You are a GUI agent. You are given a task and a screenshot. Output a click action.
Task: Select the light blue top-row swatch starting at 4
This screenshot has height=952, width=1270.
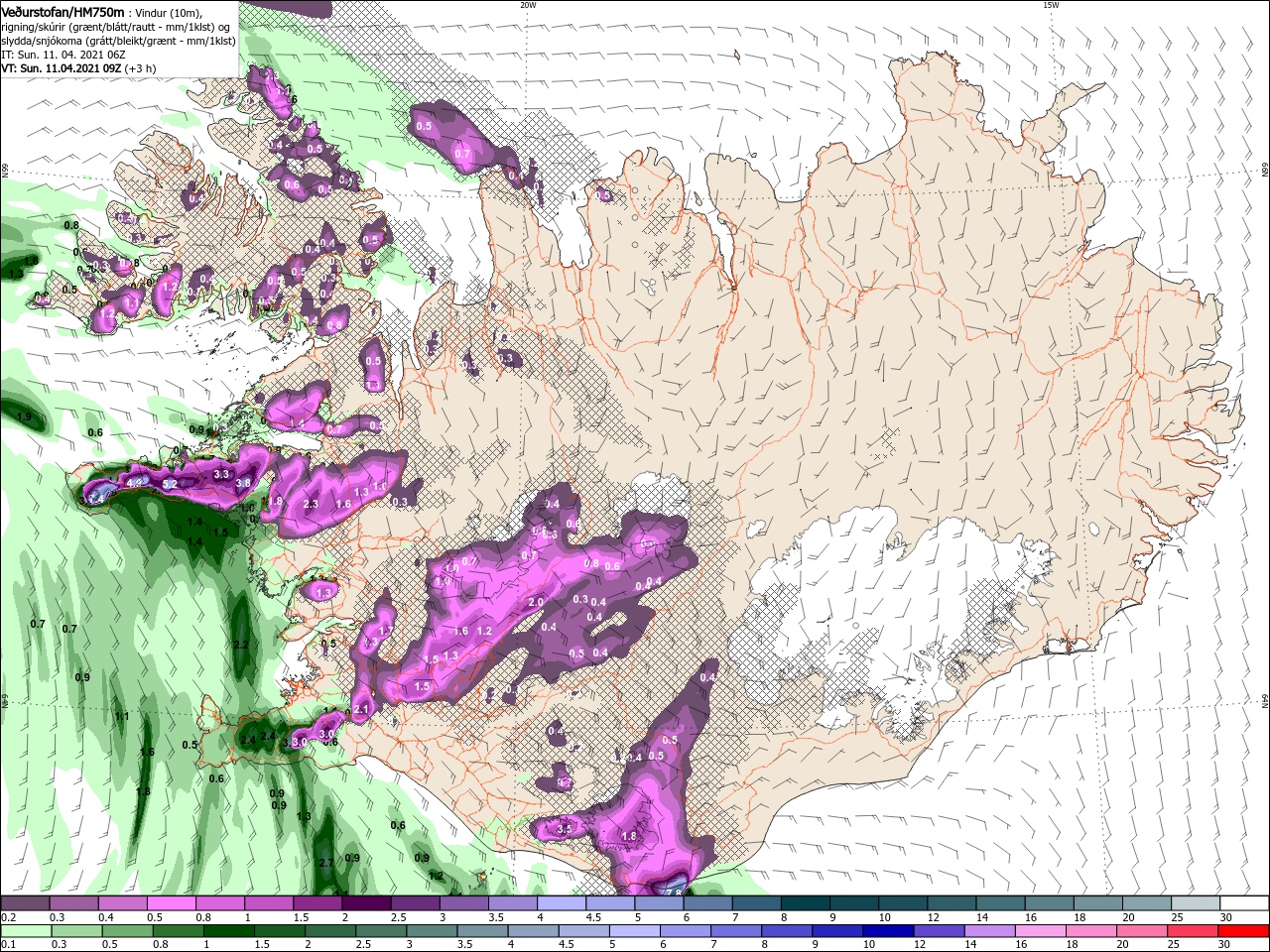562,903
